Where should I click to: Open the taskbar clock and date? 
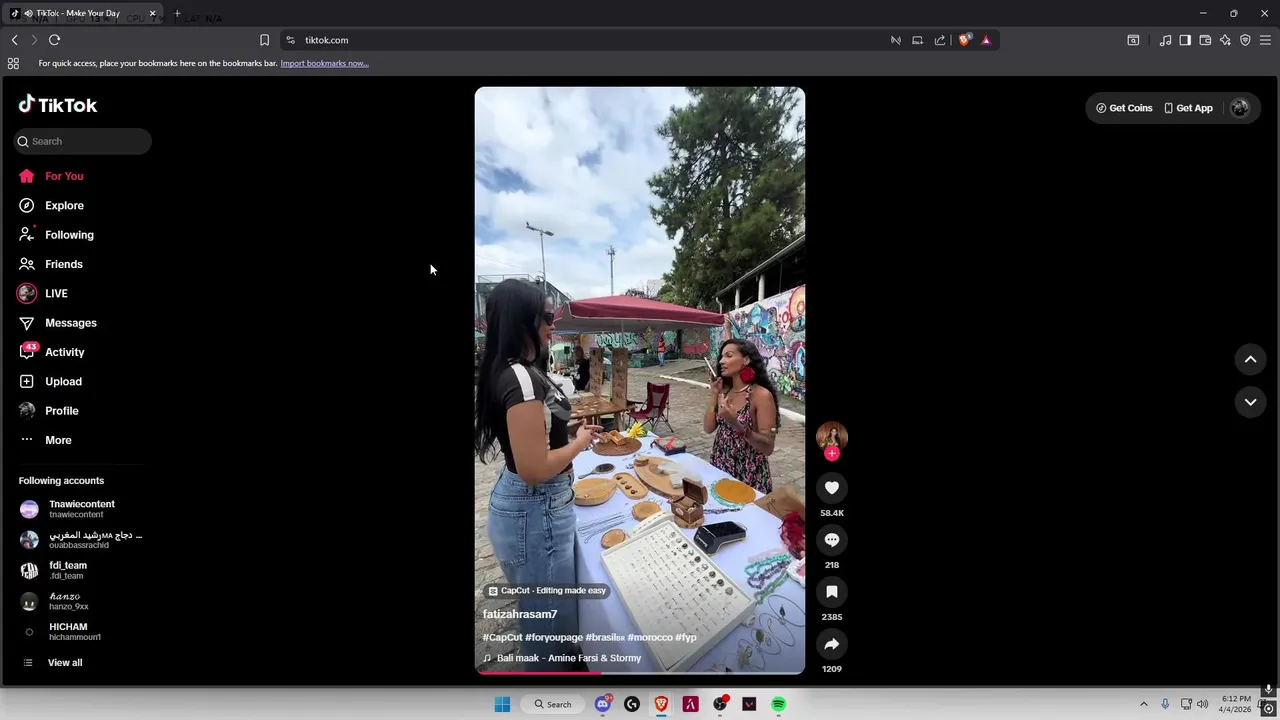pos(1236,704)
